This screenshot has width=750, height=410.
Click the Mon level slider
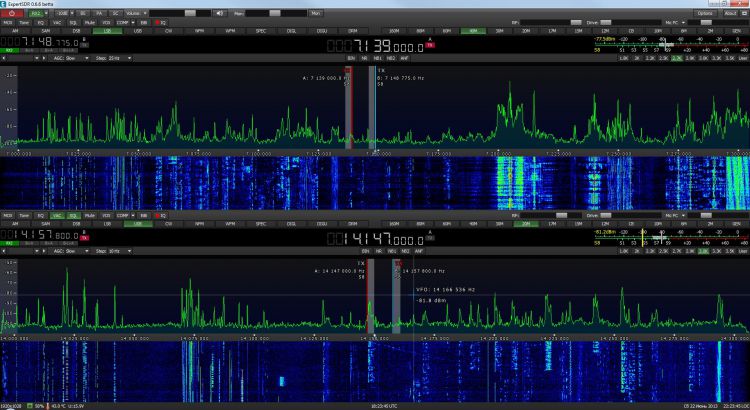tap(276, 13)
